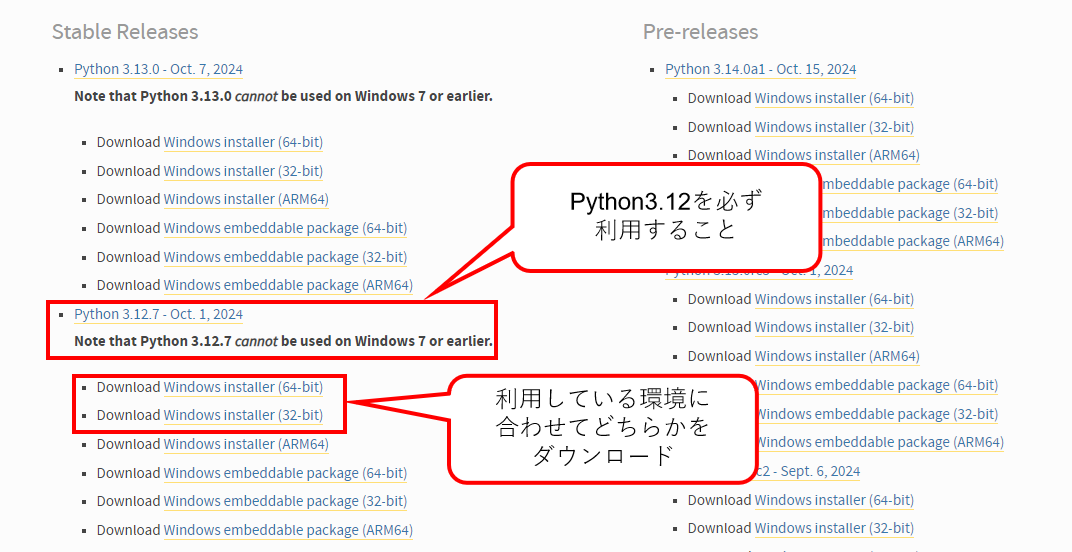Download Windows installer (ARM64) for Python 3.14.0a1
The width and height of the screenshot is (1072, 552).
point(837,155)
